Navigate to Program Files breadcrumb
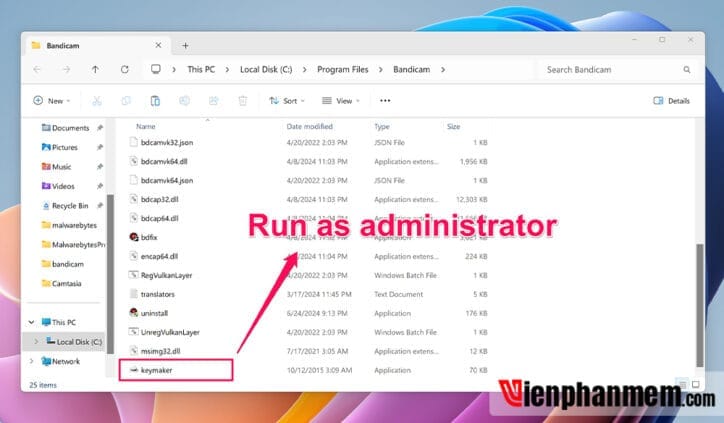The image size is (724, 423). tap(343, 69)
